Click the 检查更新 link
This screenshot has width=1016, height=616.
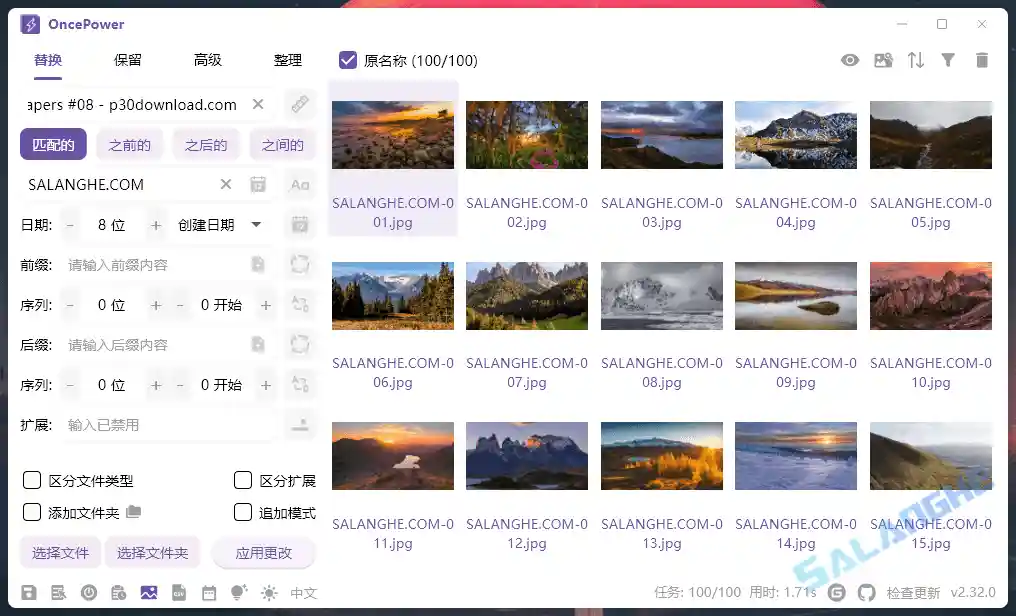point(915,592)
